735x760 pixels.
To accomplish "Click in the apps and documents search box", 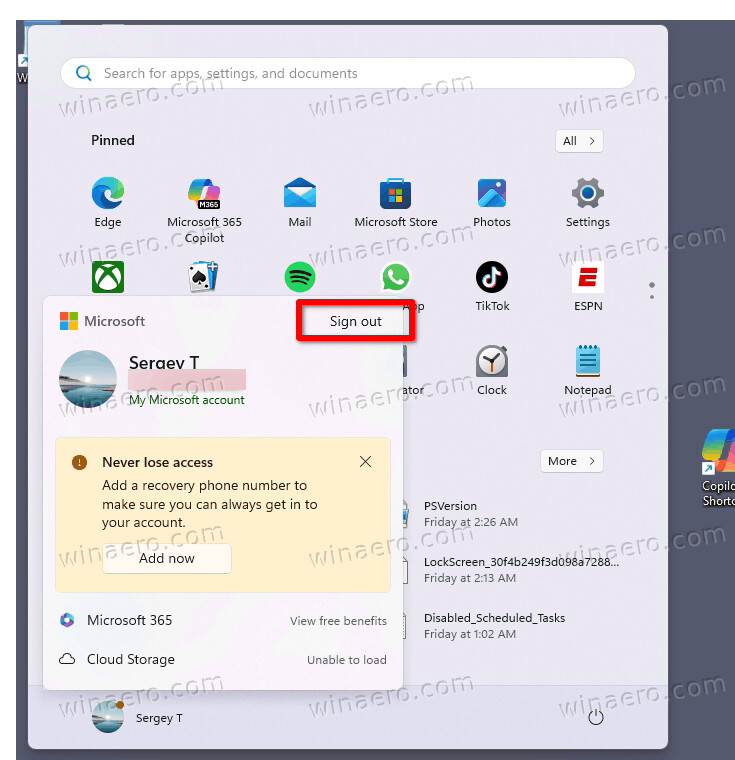I will point(348,73).
